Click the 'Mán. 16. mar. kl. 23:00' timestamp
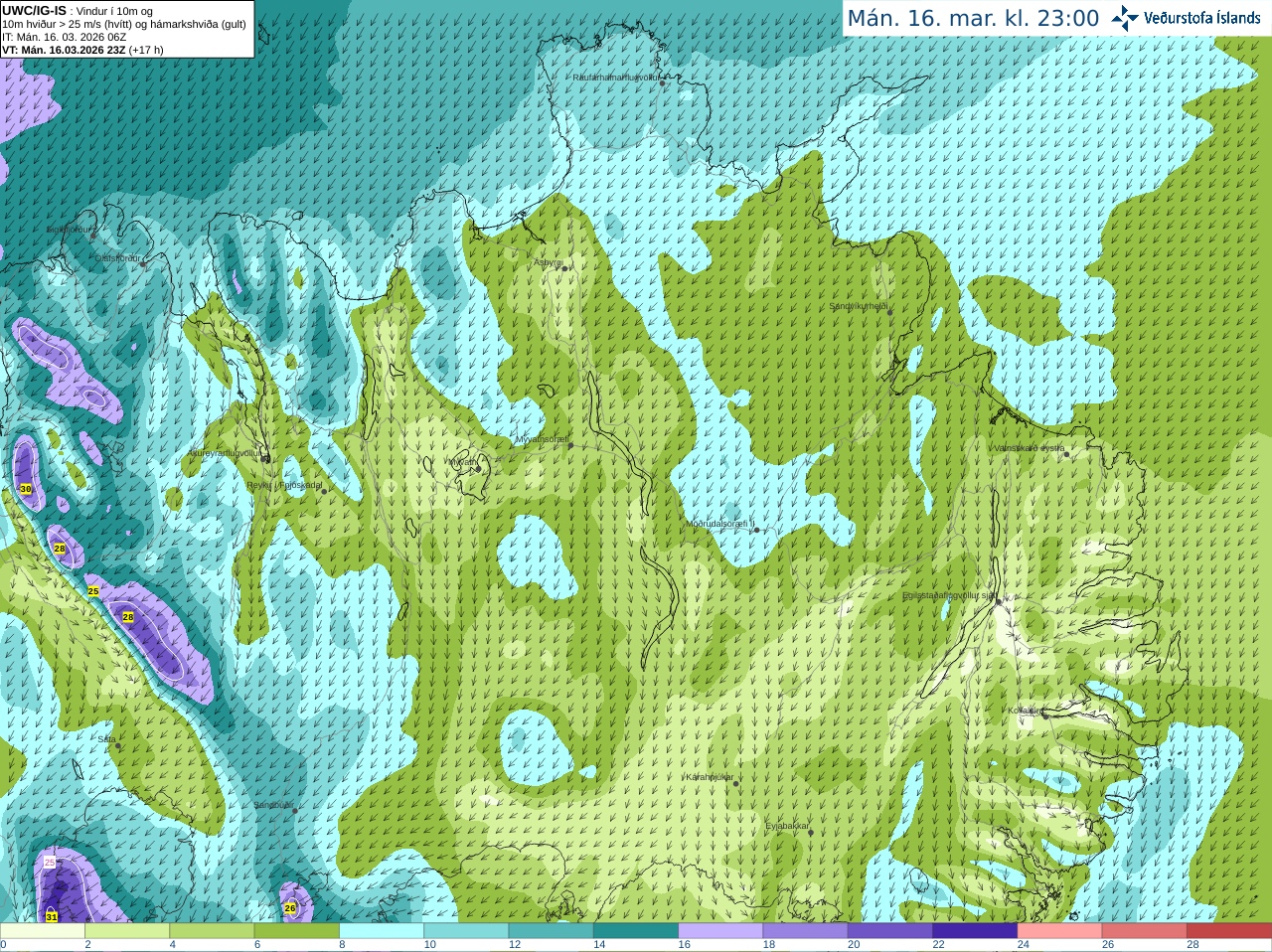Screen dimensions: 1272x952 pyautogui.click(x=973, y=18)
